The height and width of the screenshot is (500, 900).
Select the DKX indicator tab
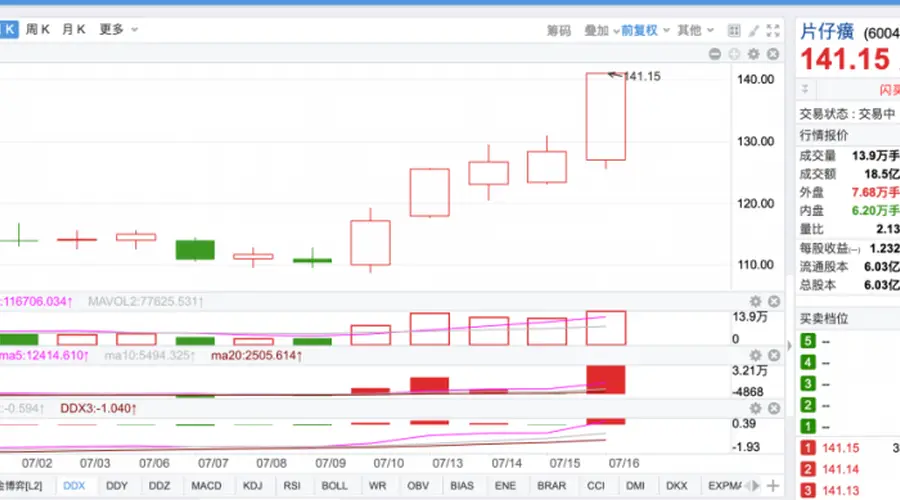point(677,486)
